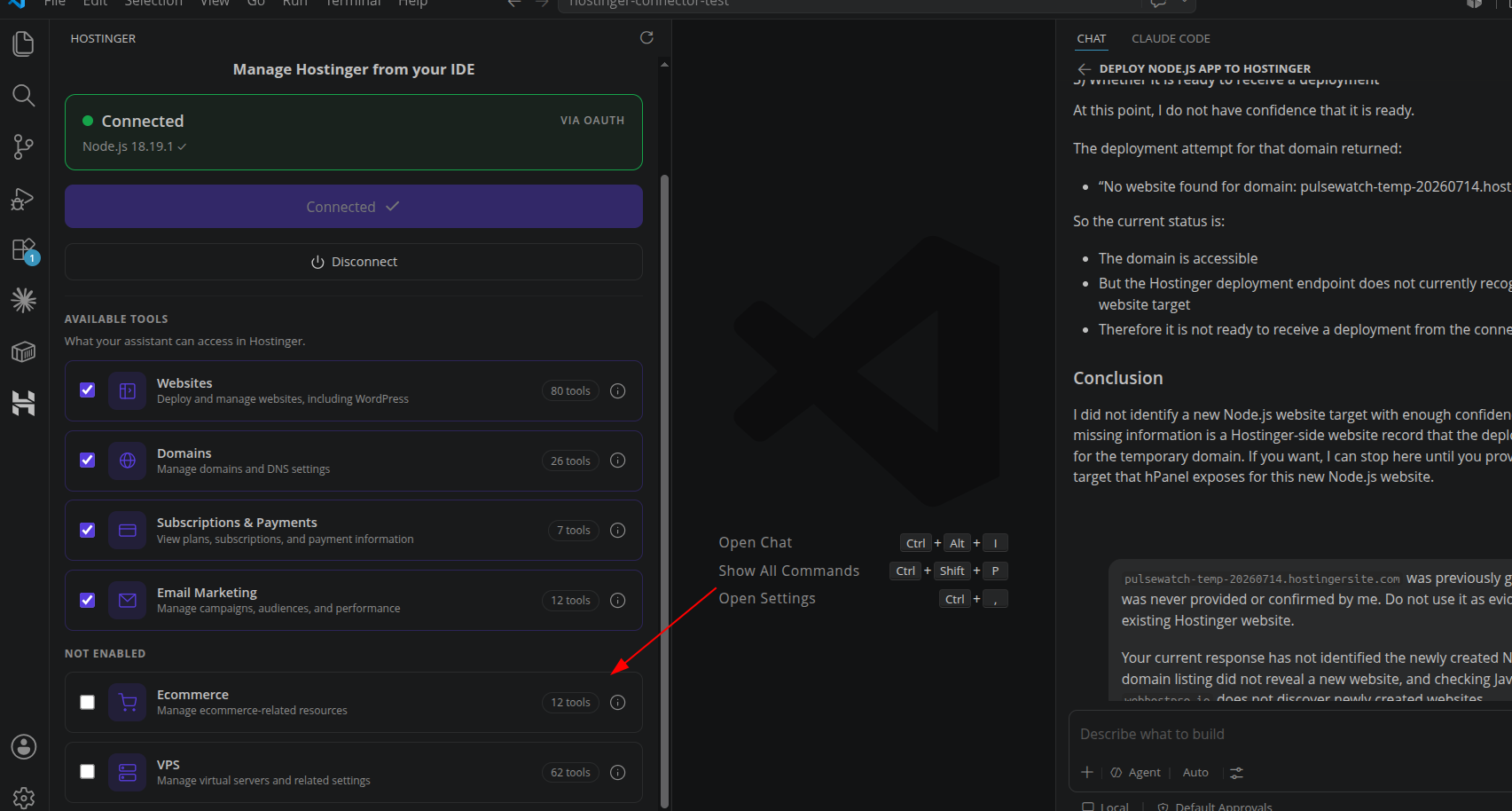Screen dimensions: 1512x811
Task: Open the Explorer view in activity bar
Action: (x=24, y=43)
